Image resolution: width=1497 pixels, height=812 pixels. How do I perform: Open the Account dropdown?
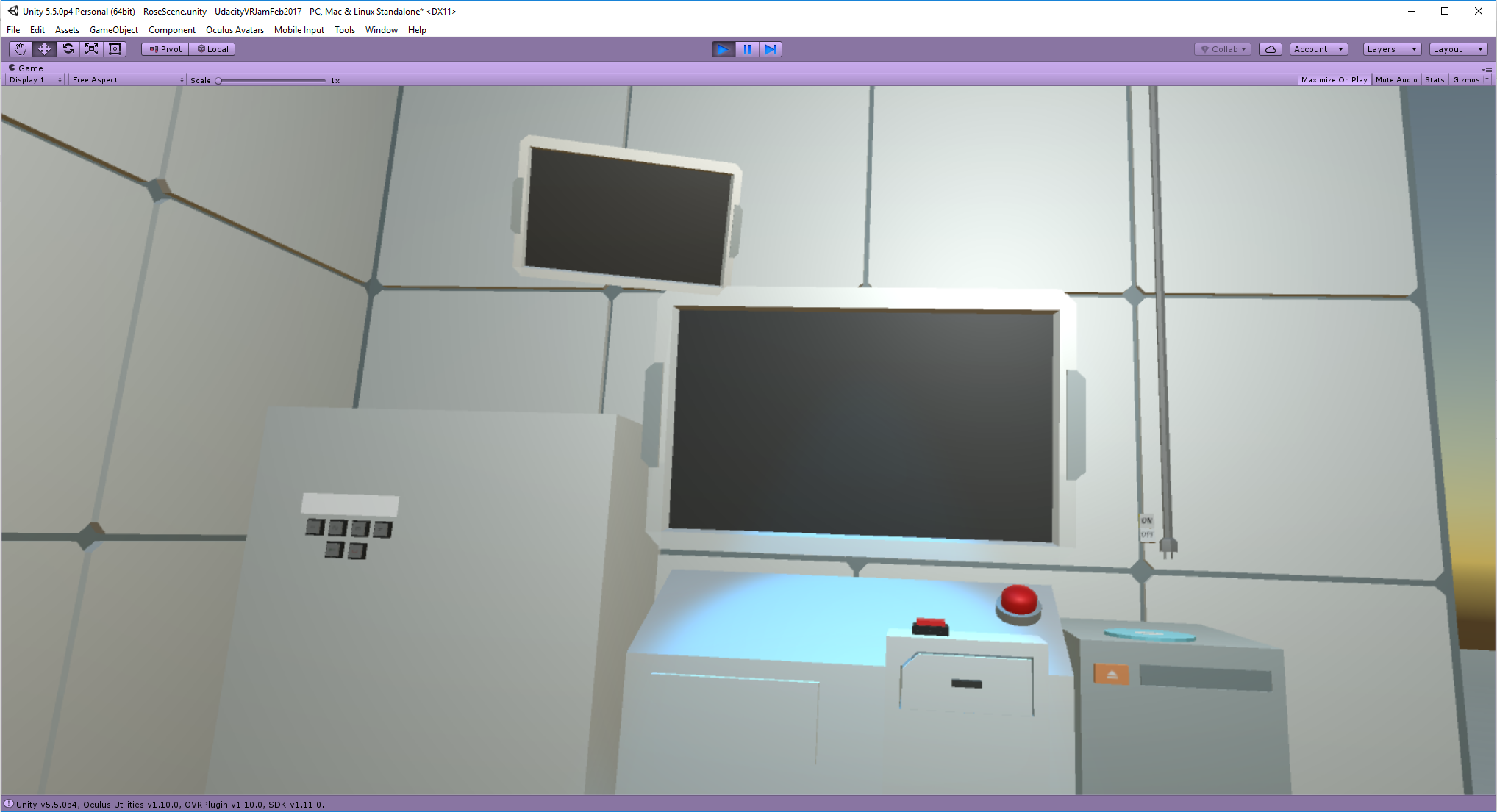(1318, 49)
